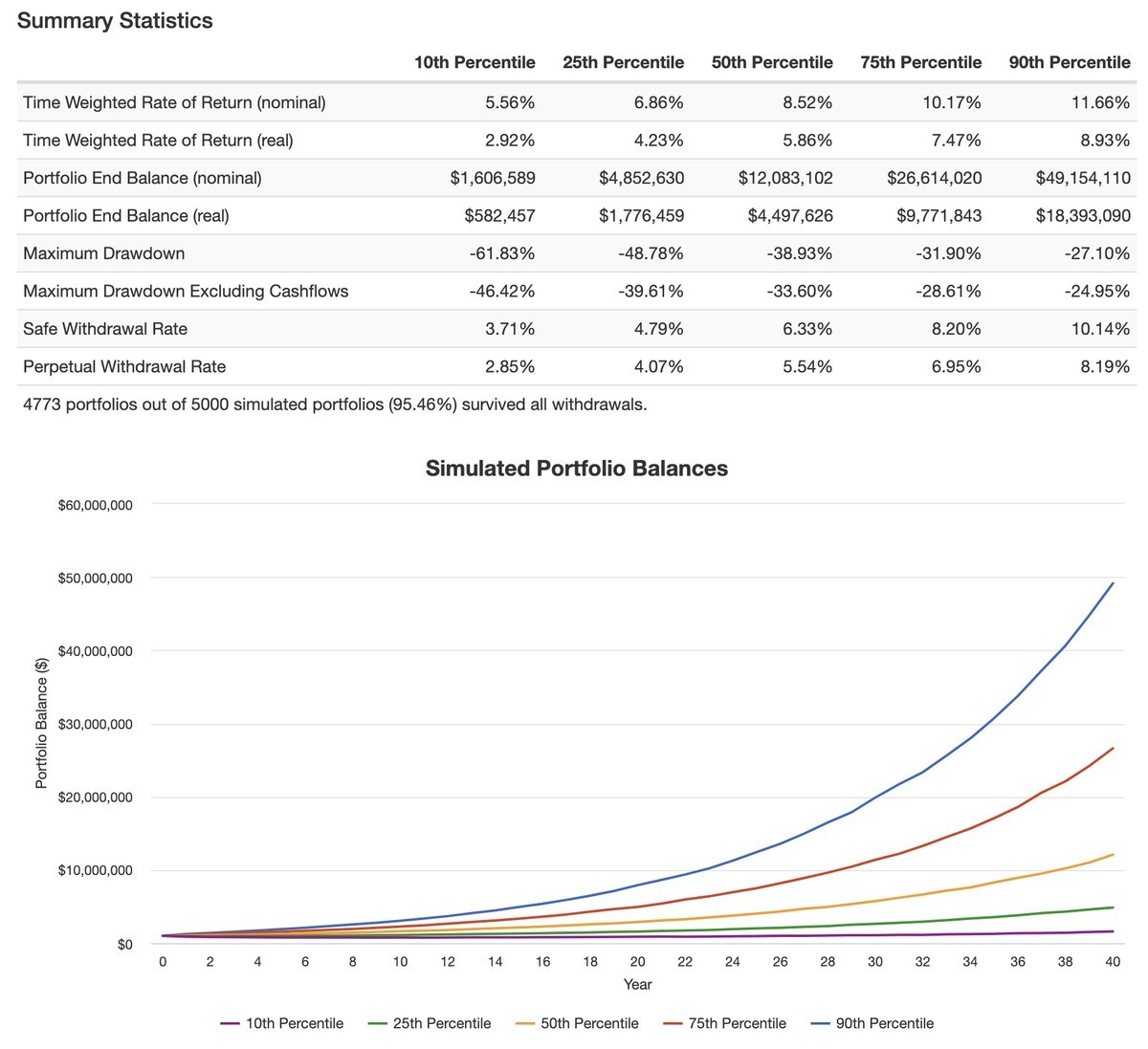Select the 10th Percentile column header
Viewport: 1148px width, 1049px height.
475,62
